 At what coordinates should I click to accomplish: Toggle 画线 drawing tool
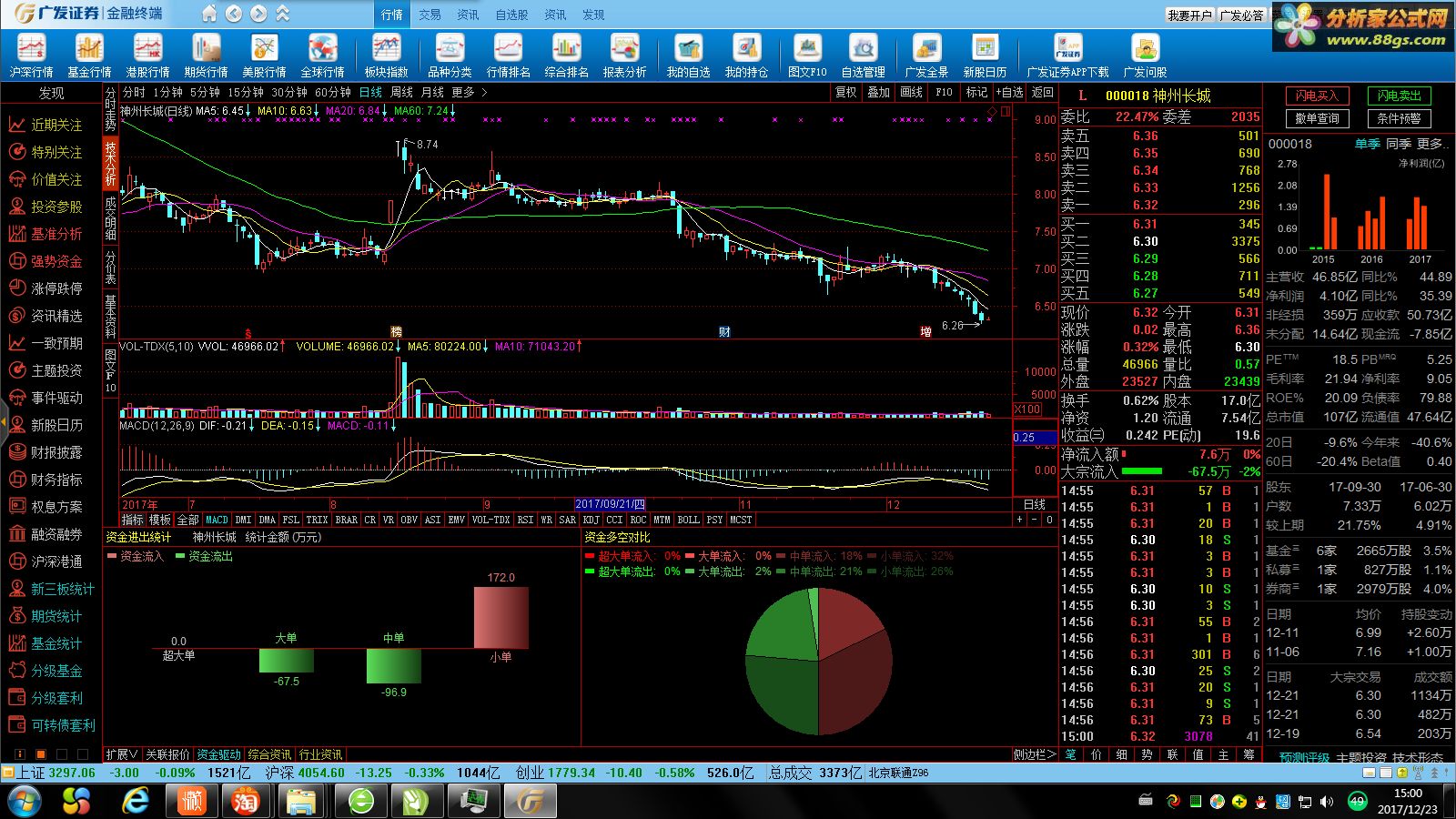pyautogui.click(x=911, y=92)
